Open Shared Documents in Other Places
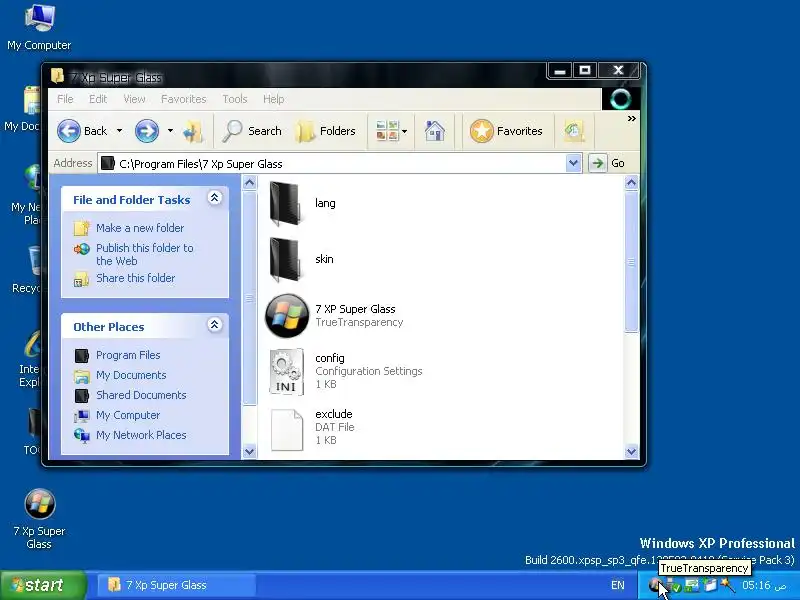 click(141, 395)
